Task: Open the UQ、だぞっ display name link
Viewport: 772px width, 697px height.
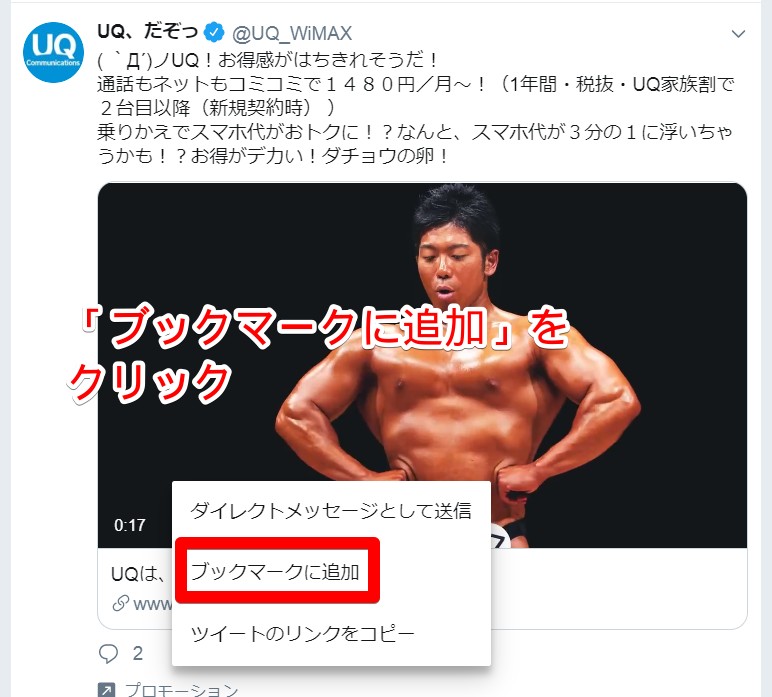Action: (x=147, y=32)
